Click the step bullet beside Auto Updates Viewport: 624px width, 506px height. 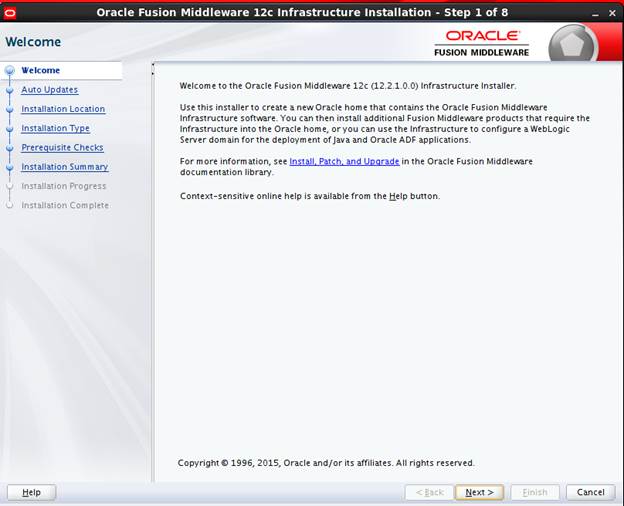pyautogui.click(x=10, y=90)
